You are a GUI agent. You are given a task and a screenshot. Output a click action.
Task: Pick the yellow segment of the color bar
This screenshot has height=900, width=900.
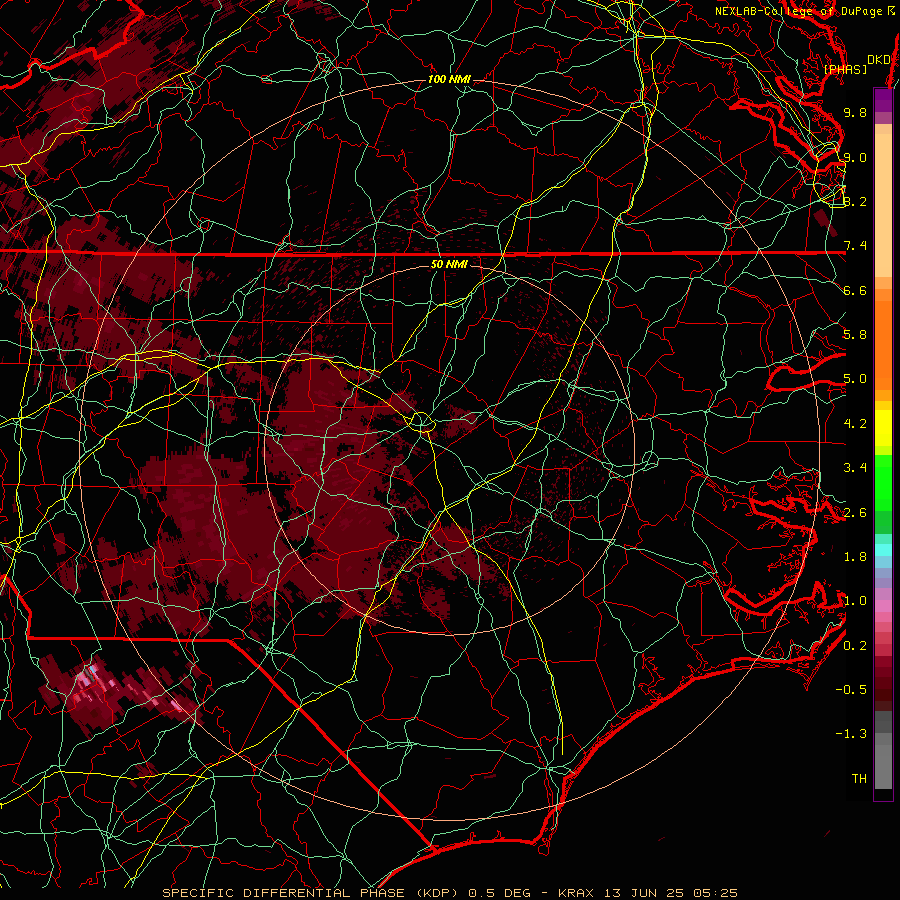[x=883, y=428]
